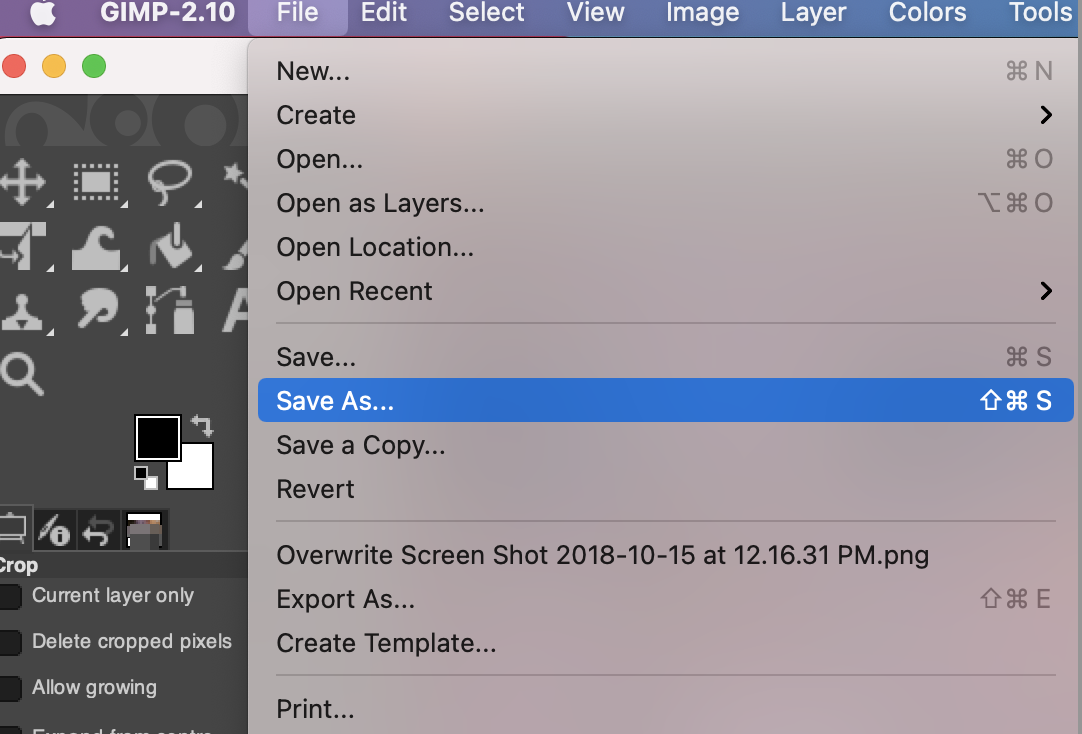The width and height of the screenshot is (1082, 734).
Task: Select the Zoom magnifier tool
Action: tap(22, 374)
